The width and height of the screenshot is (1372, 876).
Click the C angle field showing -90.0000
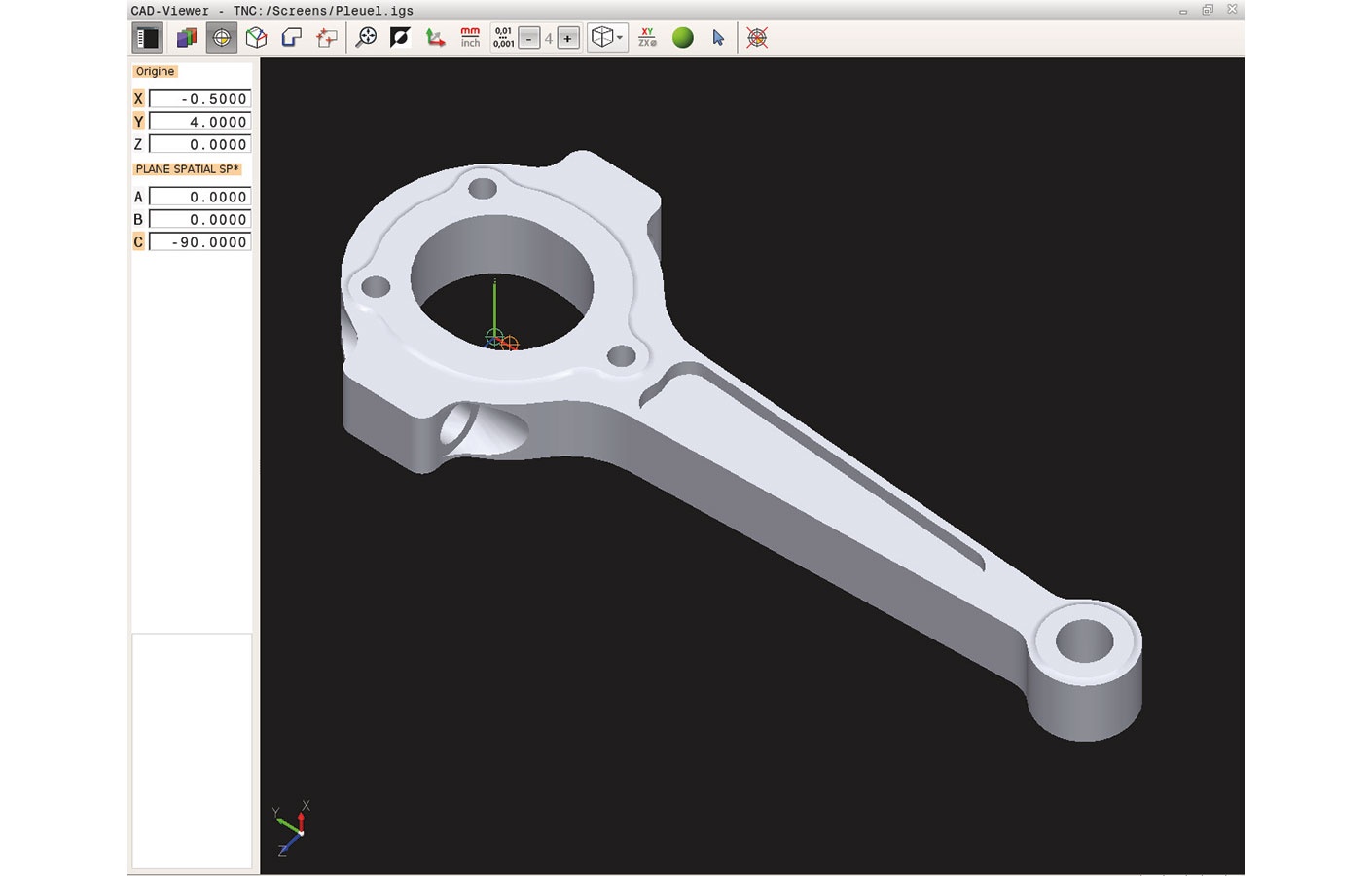pos(199,242)
